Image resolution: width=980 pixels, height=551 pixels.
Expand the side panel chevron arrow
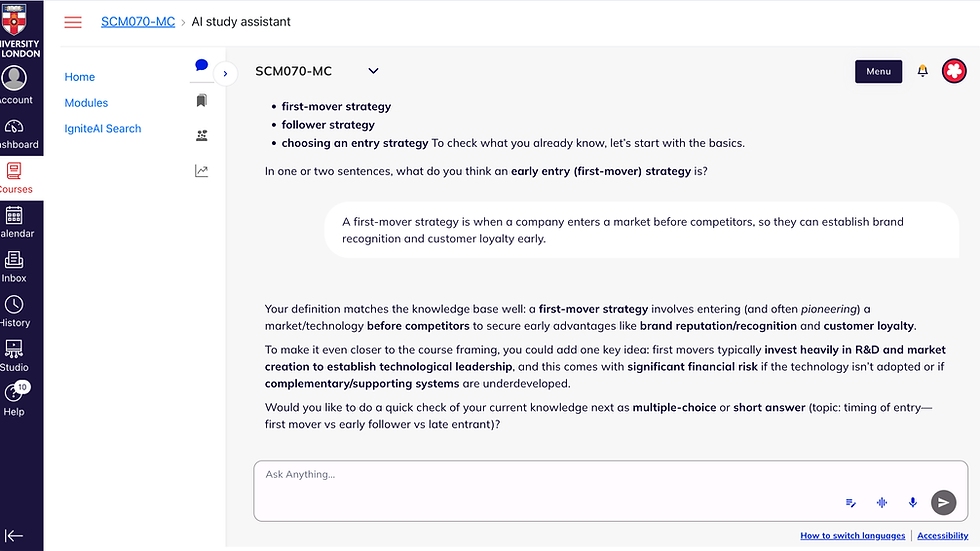(x=225, y=74)
